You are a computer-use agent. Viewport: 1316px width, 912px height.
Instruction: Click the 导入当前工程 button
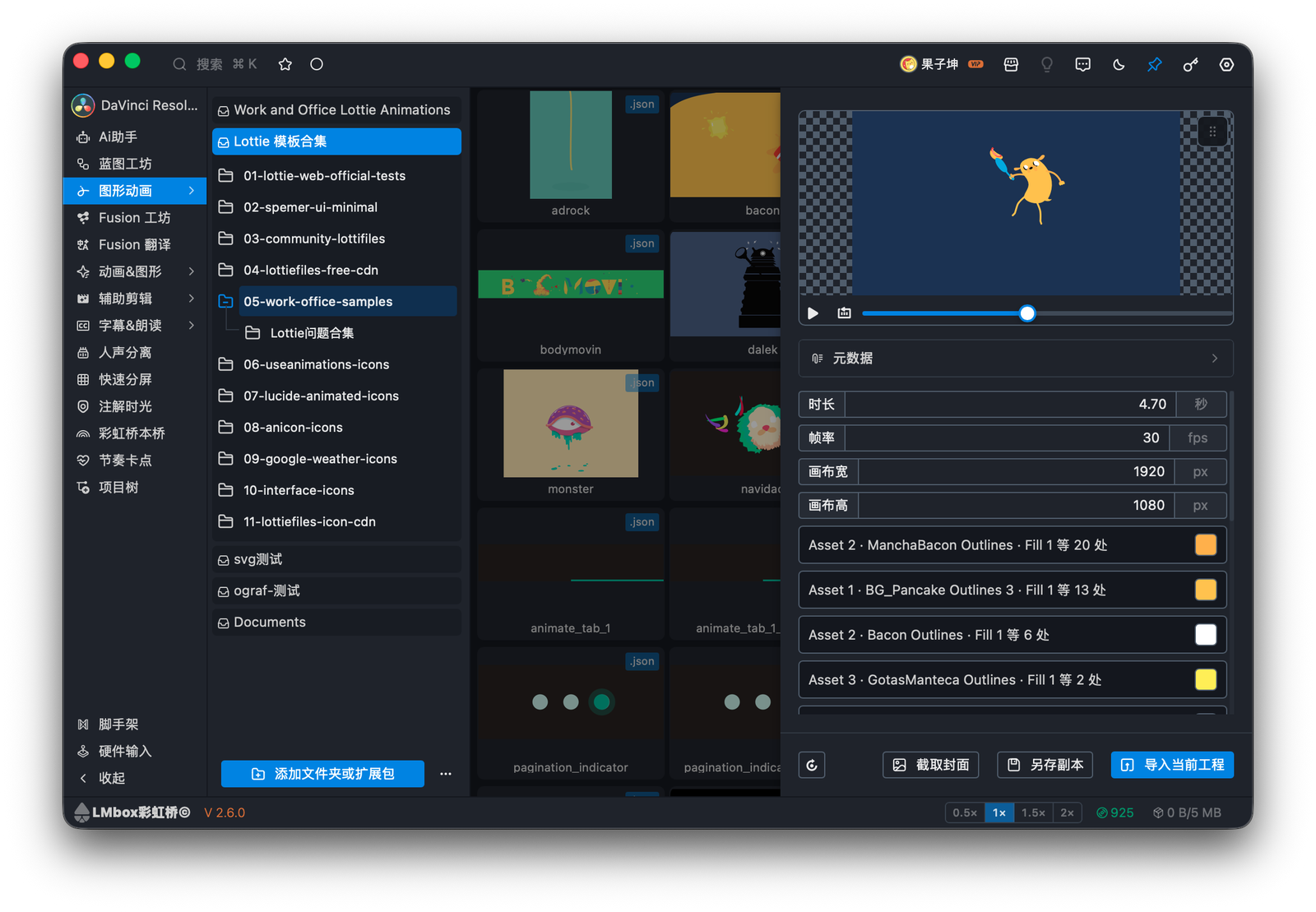pyautogui.click(x=1172, y=765)
